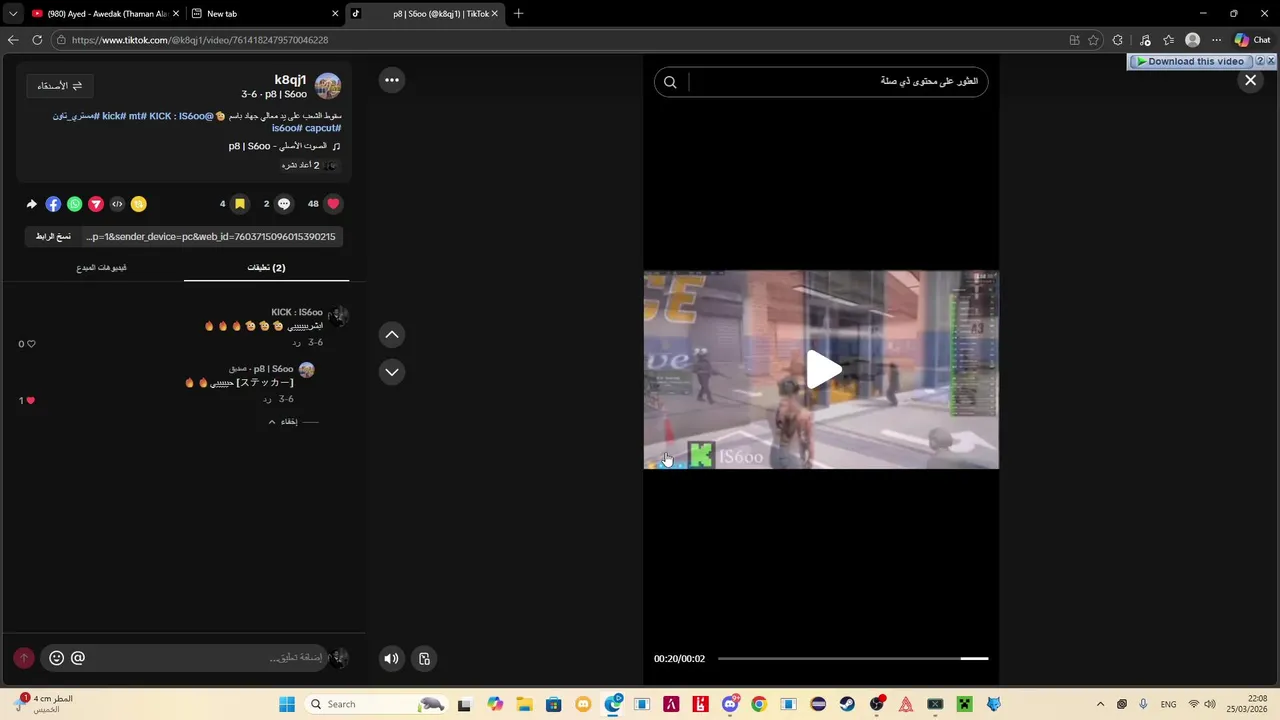Open the k8qj1 profile name

pos(290,80)
